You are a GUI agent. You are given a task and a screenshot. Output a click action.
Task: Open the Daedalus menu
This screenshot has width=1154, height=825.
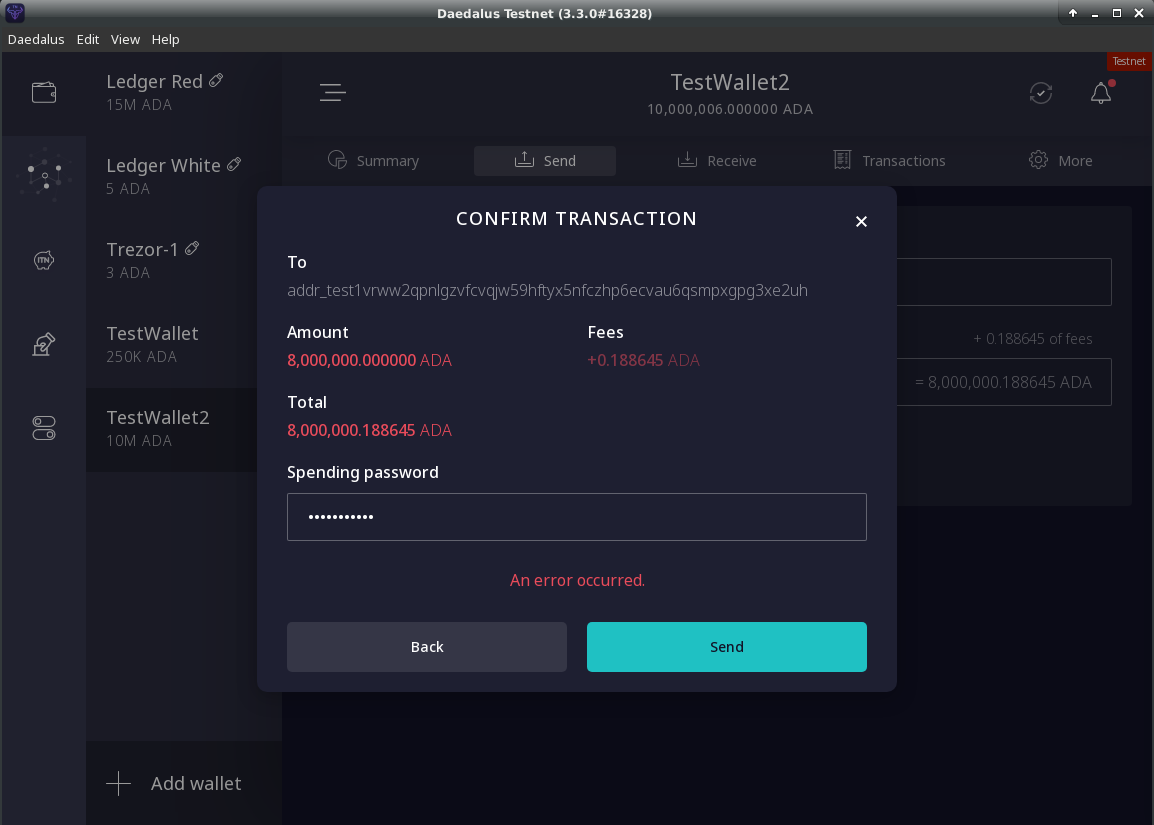tap(36, 39)
